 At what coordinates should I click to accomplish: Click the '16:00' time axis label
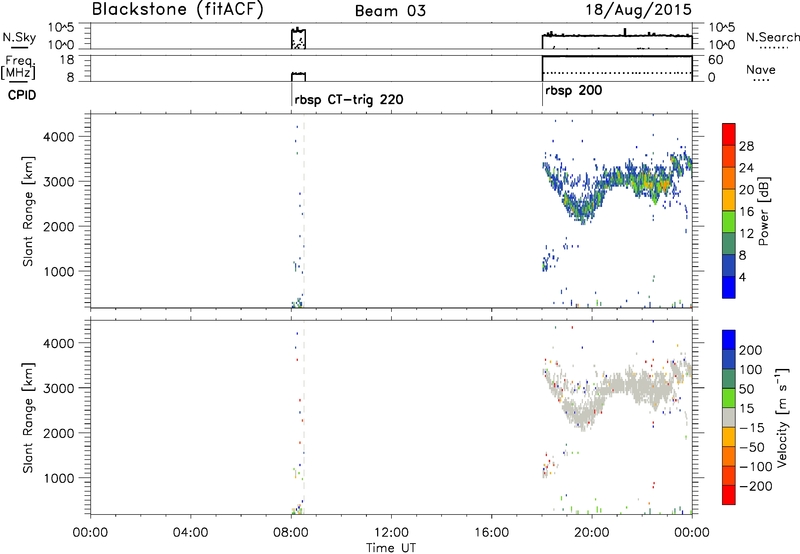[491, 533]
